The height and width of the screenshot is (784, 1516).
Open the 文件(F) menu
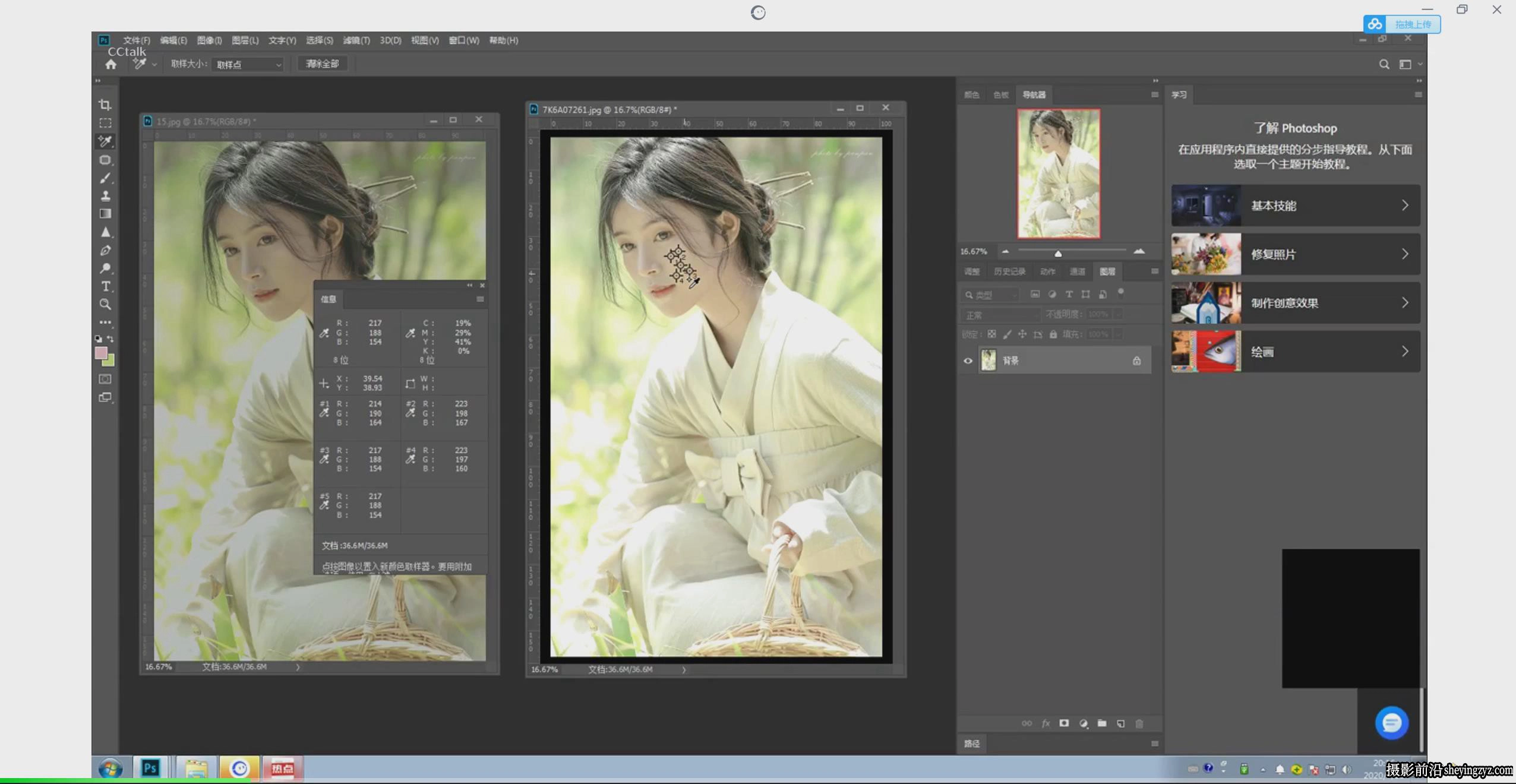[137, 40]
